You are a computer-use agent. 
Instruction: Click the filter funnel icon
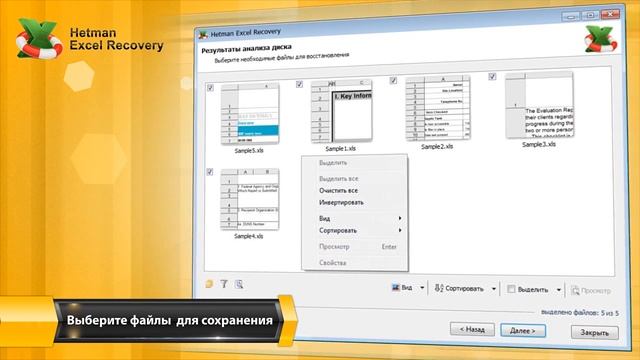[x=224, y=284]
